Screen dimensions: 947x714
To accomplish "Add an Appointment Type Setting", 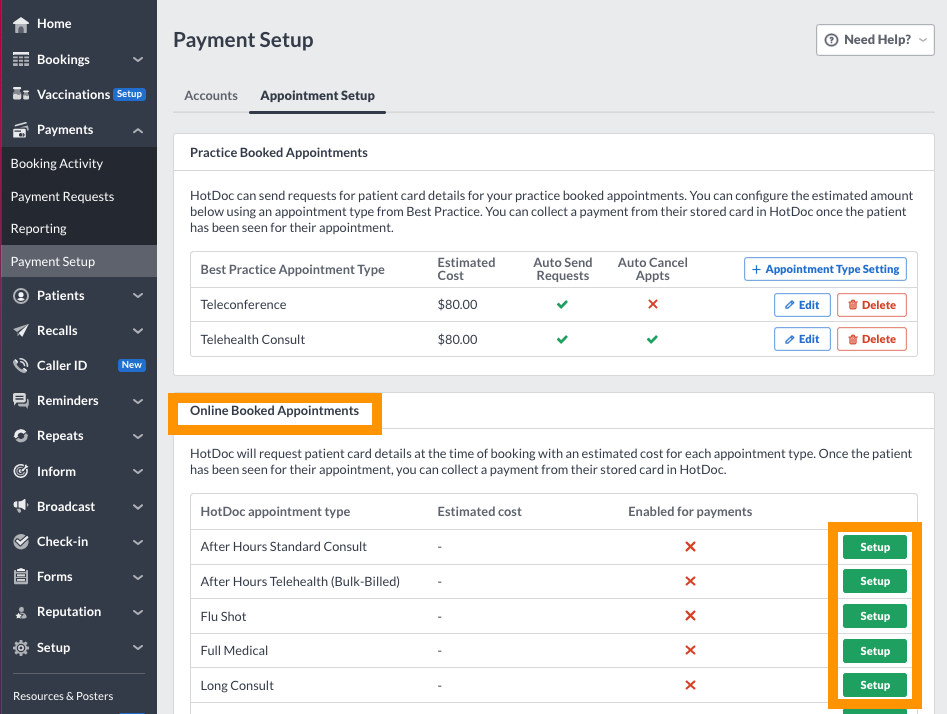I will pyautogui.click(x=825, y=269).
